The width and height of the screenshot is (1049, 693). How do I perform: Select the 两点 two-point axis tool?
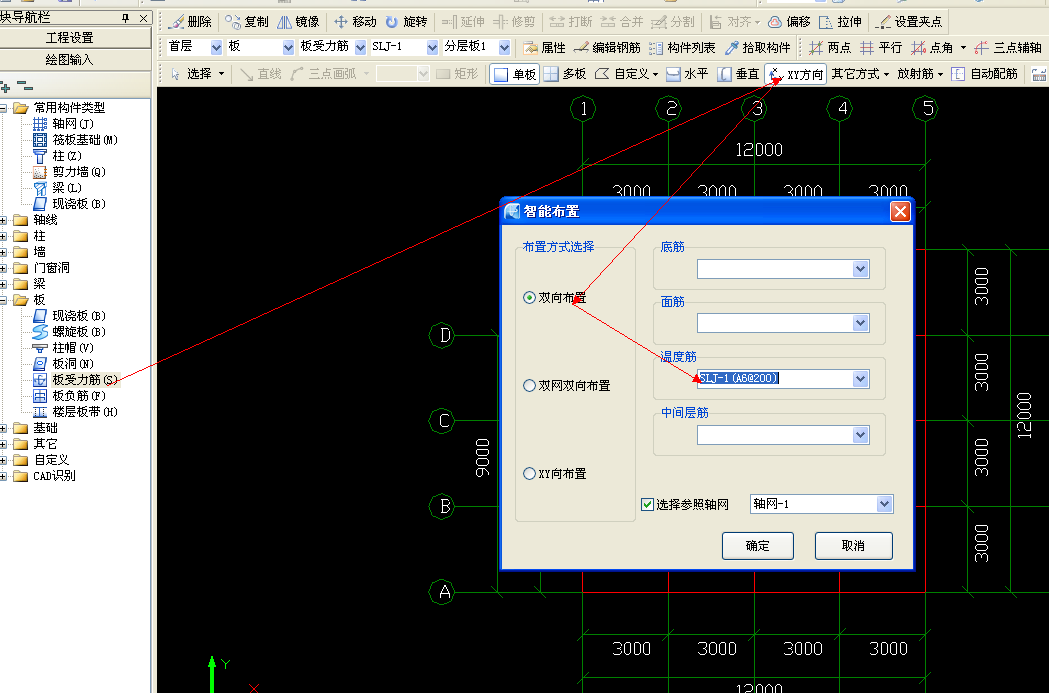(x=830, y=47)
